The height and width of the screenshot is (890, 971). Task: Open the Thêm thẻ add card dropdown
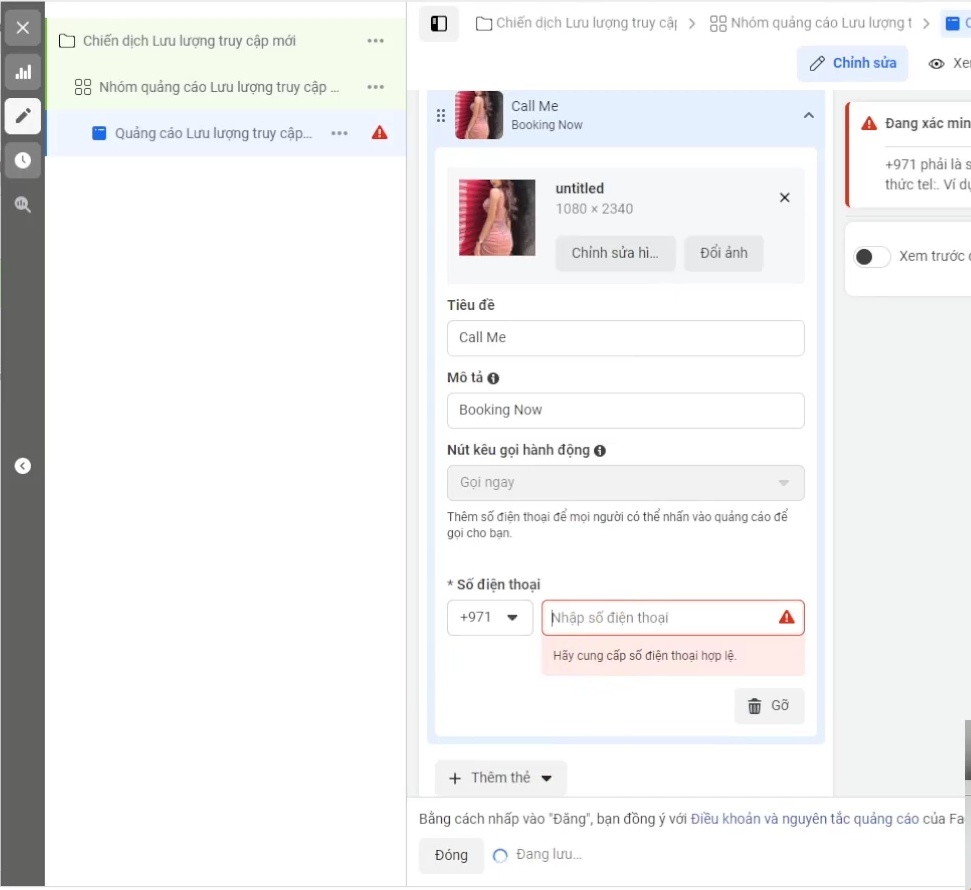[x=500, y=778]
